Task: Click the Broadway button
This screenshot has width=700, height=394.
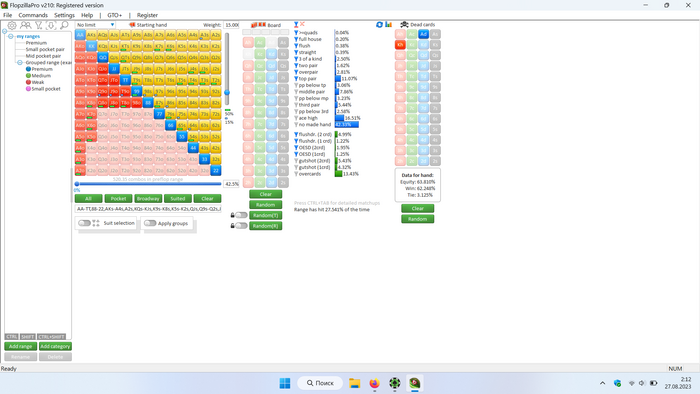Action: click(x=148, y=199)
